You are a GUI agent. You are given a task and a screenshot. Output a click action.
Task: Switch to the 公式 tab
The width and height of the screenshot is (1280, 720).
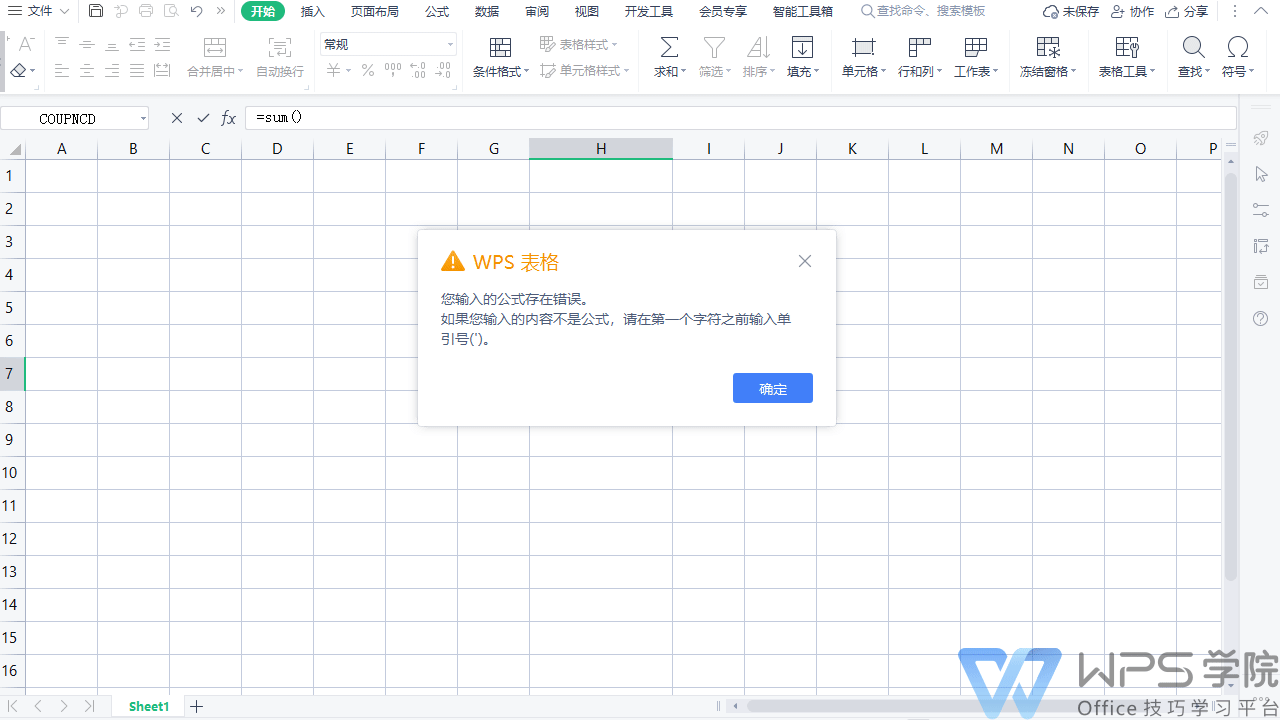point(437,12)
